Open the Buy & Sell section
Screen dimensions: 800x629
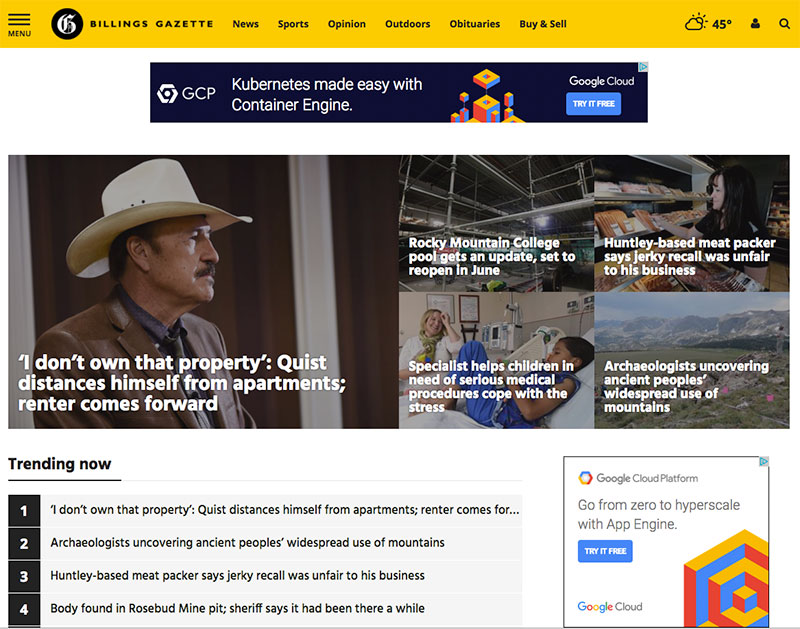pyautogui.click(x=543, y=24)
